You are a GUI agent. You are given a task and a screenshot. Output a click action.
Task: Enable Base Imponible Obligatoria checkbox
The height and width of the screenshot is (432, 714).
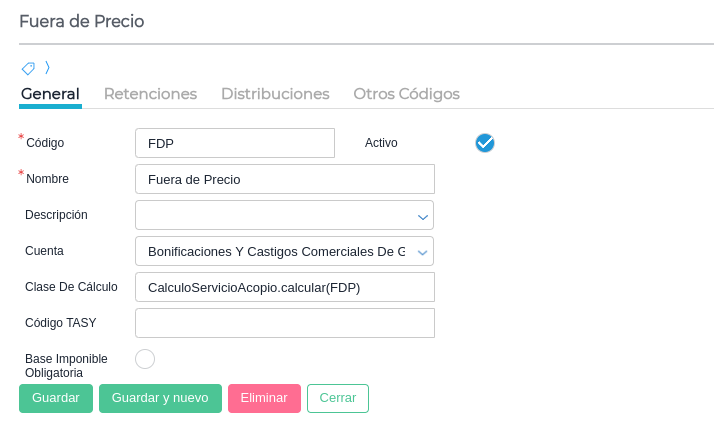click(x=145, y=359)
